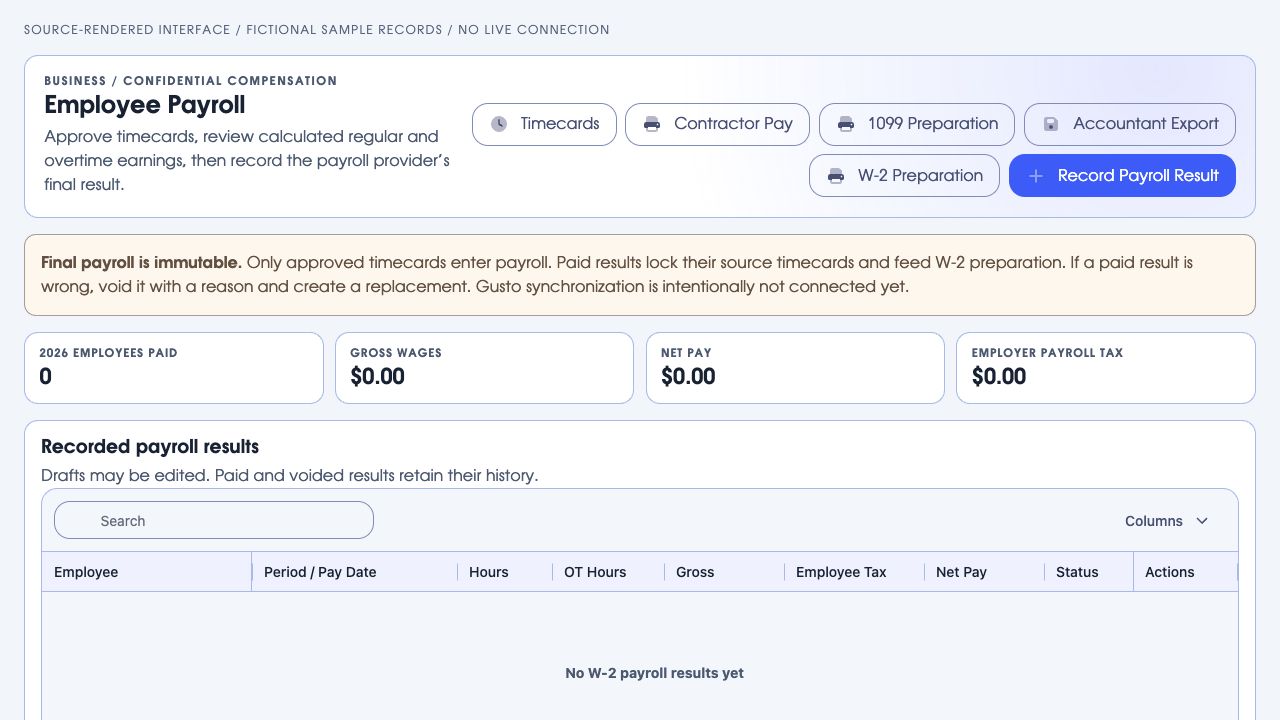Viewport: 1280px width, 720px height.
Task: Click the Status column header
Action: click(1088, 572)
